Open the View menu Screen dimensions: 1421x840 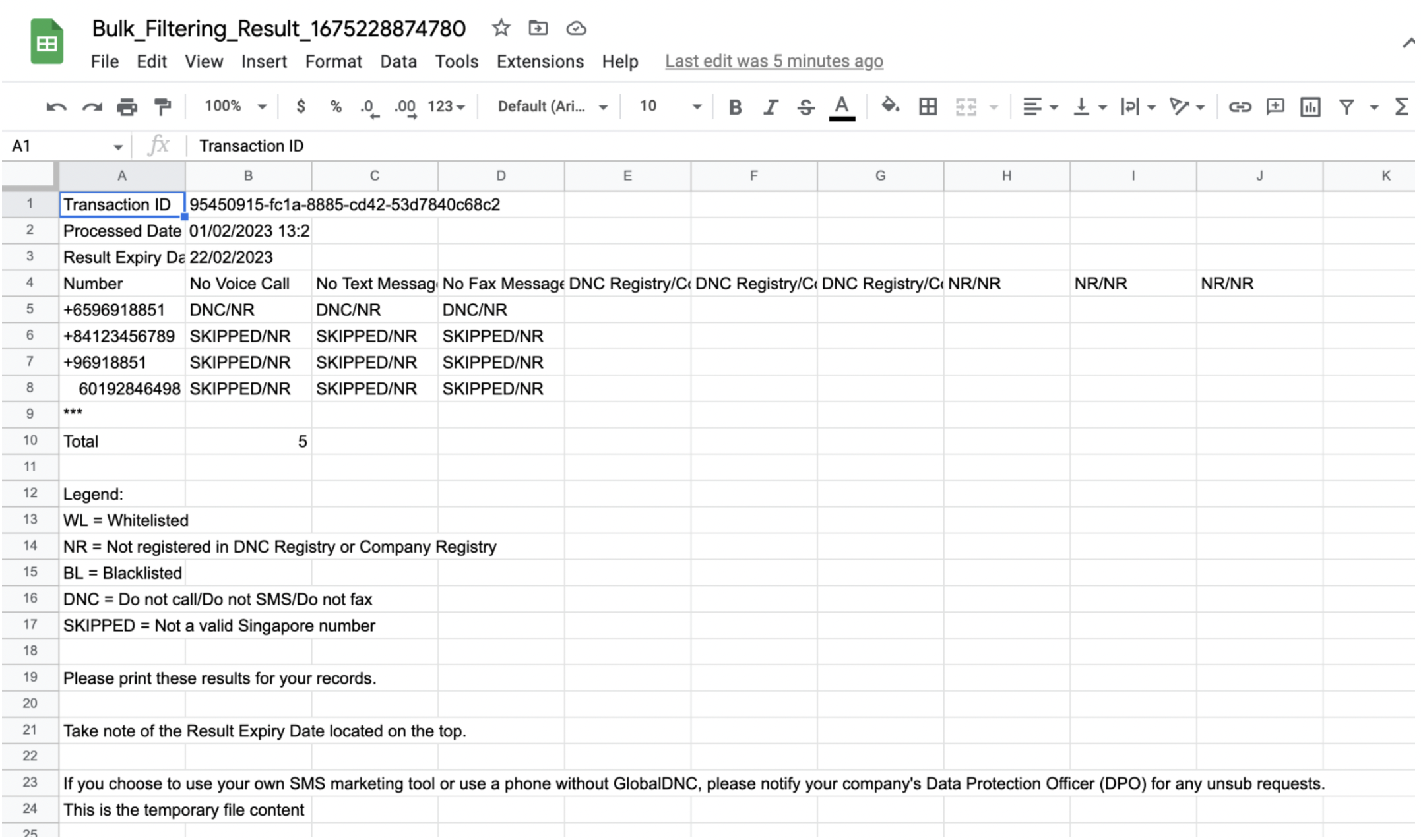point(204,61)
